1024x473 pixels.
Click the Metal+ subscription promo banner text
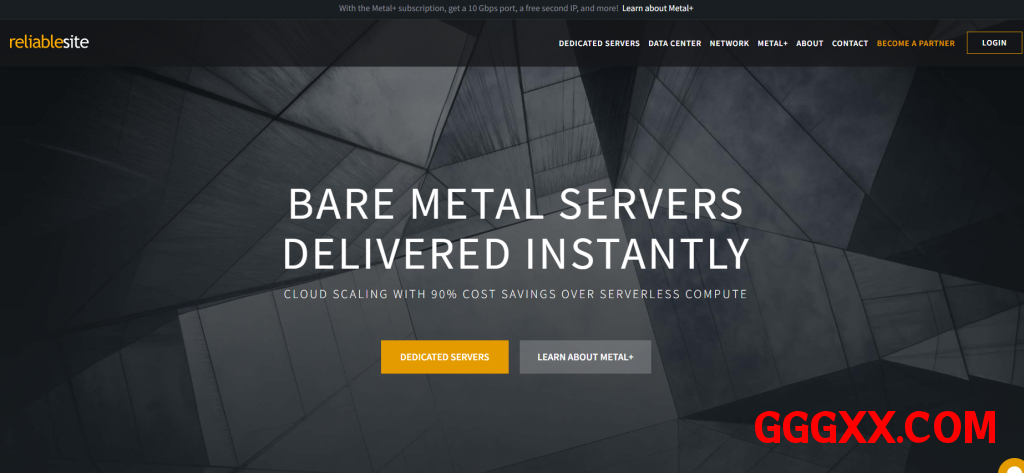click(477, 8)
